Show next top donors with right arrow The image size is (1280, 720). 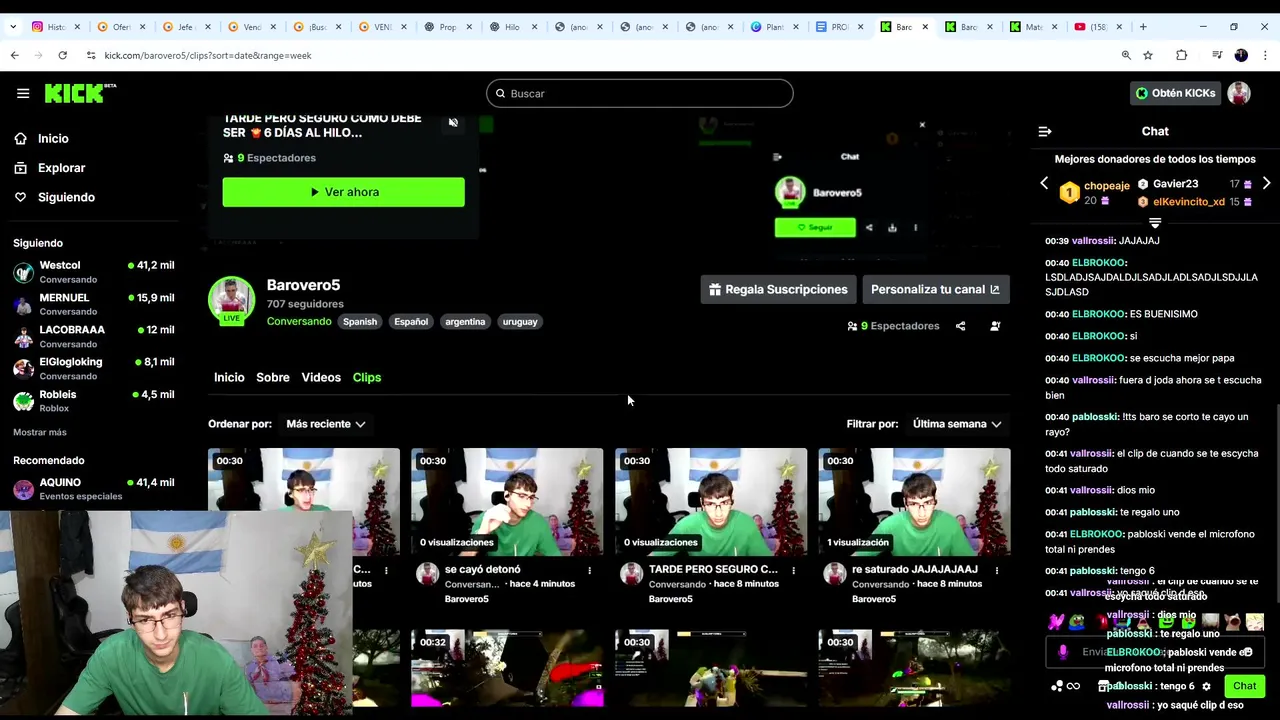click(1266, 183)
